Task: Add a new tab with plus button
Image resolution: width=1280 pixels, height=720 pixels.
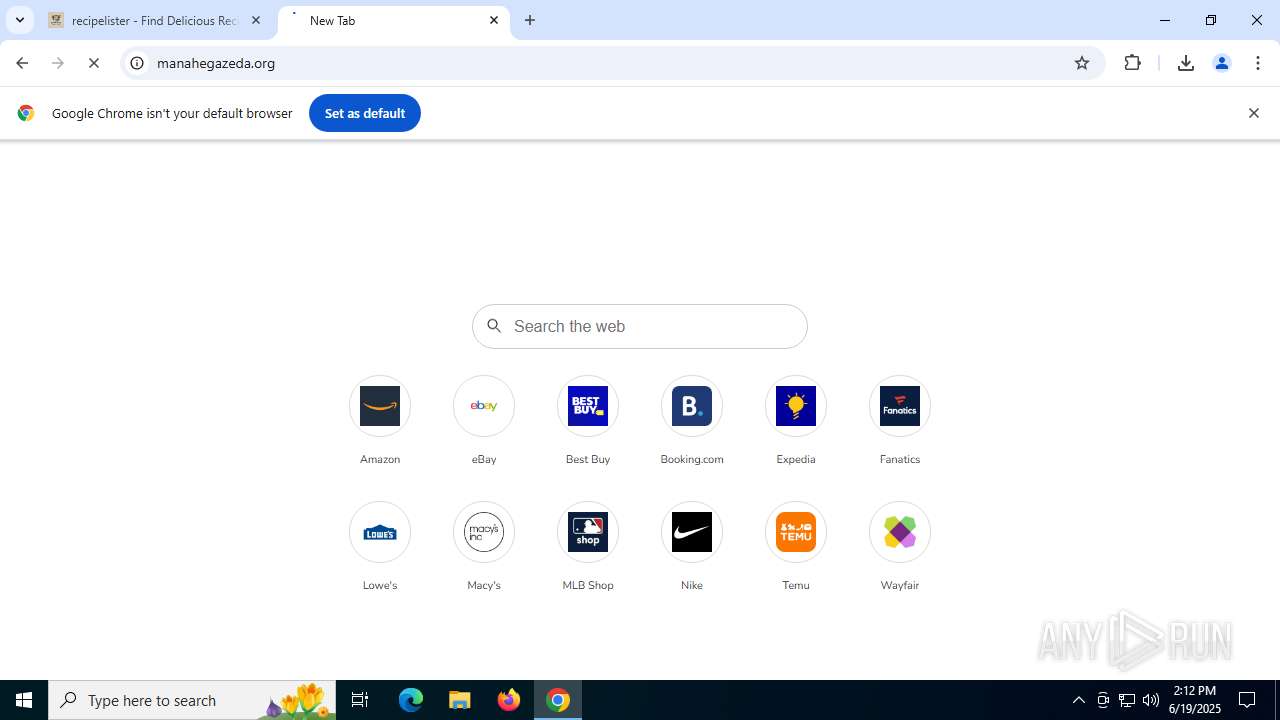Action: [530, 20]
